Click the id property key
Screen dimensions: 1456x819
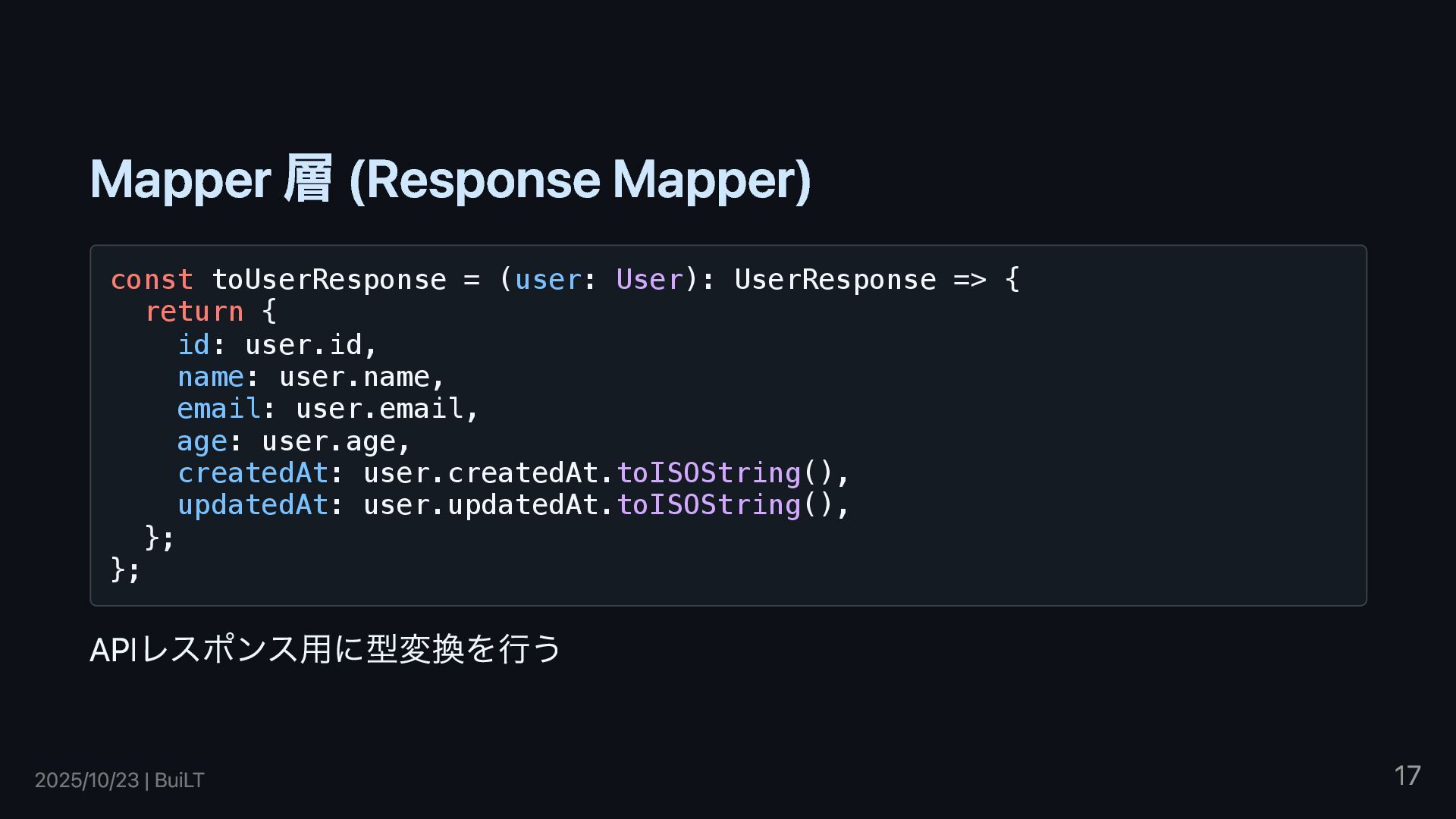click(x=193, y=345)
